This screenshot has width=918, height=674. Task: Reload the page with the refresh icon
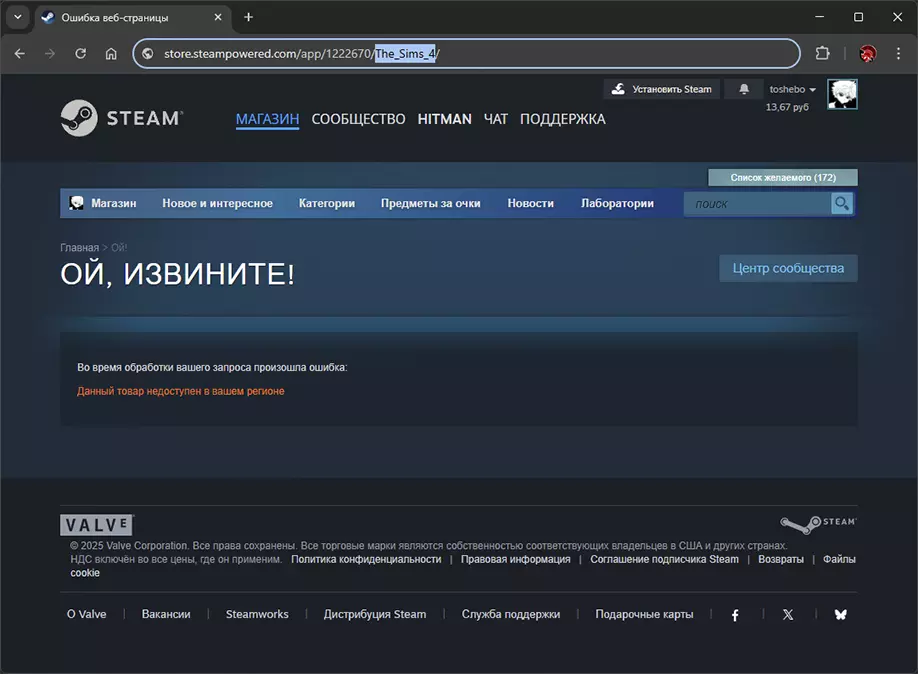tap(81, 54)
